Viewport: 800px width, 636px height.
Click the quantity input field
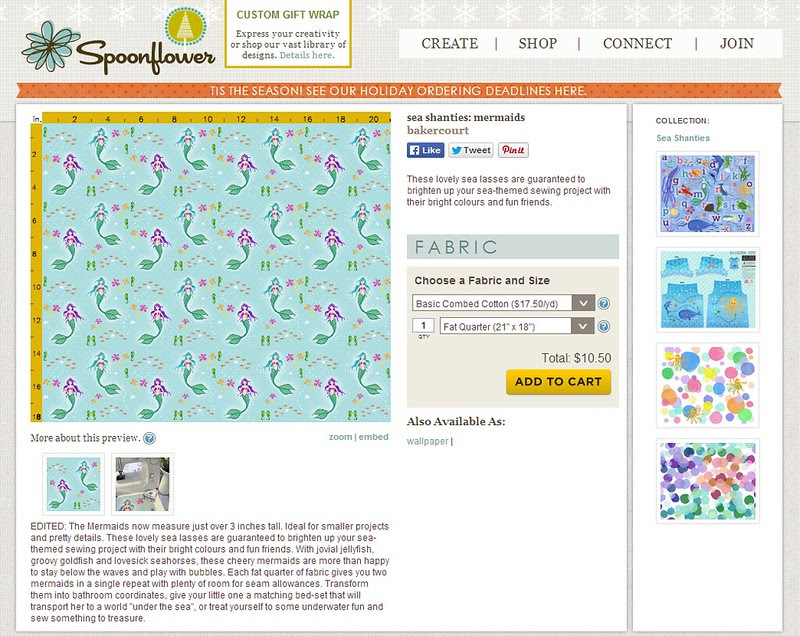click(423, 325)
